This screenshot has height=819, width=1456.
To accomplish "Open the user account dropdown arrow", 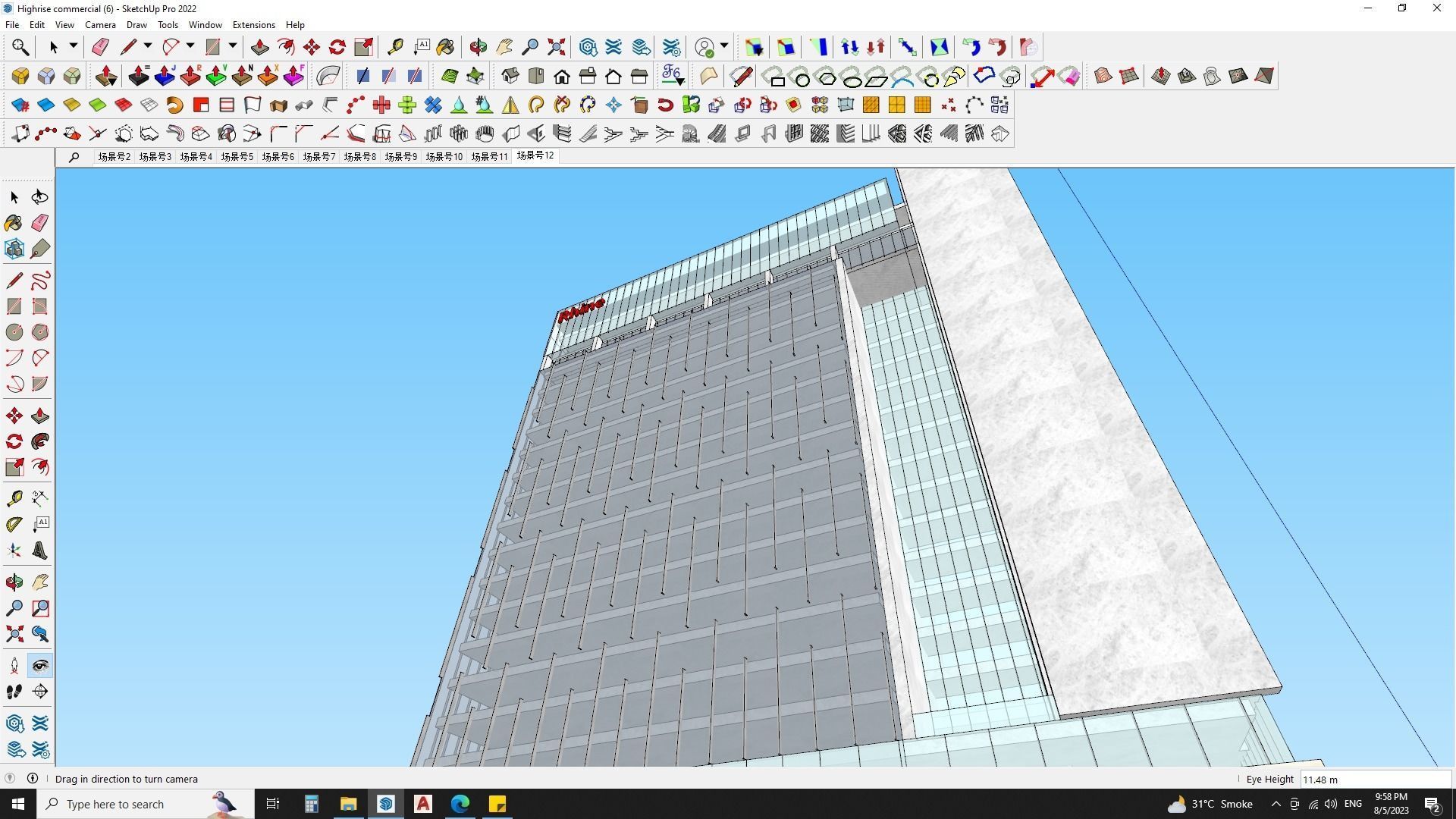I will point(724,46).
